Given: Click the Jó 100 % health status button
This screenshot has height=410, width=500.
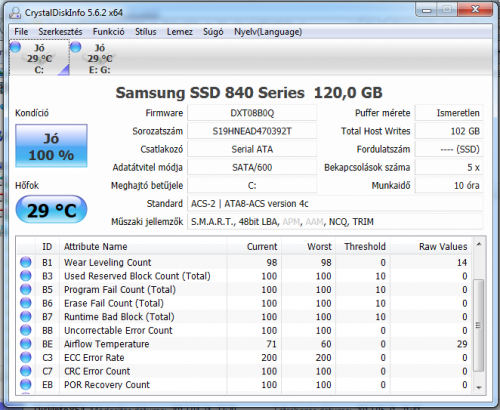Looking at the screenshot, I should [51, 146].
